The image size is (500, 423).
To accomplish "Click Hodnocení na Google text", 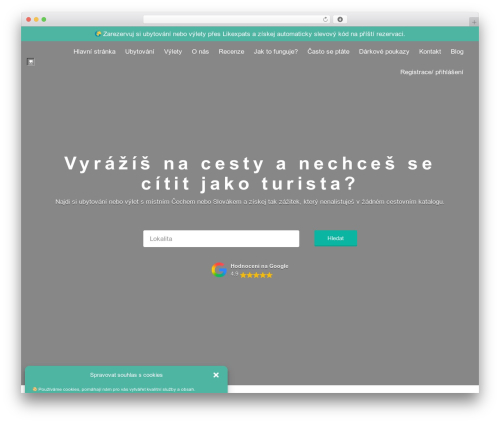I will pos(259,266).
